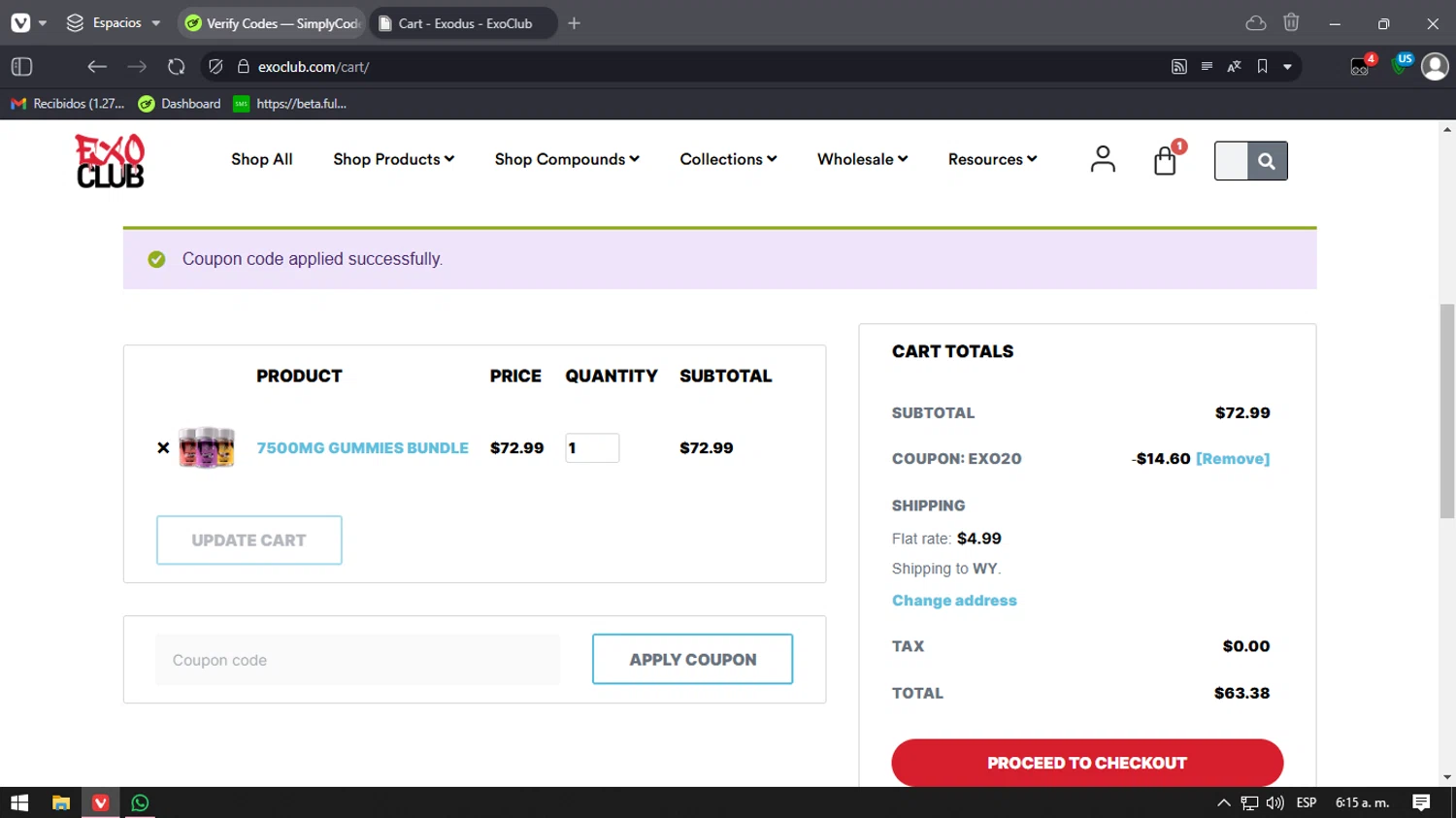The image size is (1456, 818).
Task: Expand the Shop Compounds menu
Action: coord(567,159)
